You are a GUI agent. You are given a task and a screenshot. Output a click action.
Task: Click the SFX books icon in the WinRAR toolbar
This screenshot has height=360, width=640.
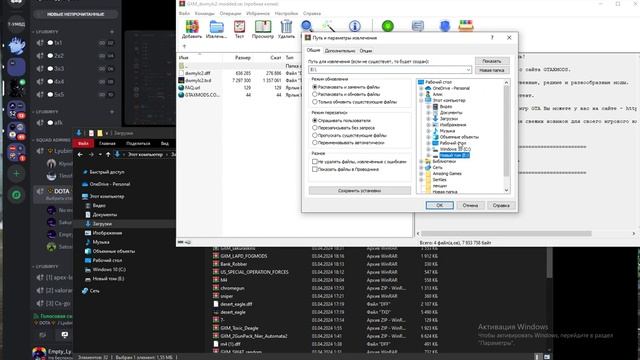click(466, 26)
